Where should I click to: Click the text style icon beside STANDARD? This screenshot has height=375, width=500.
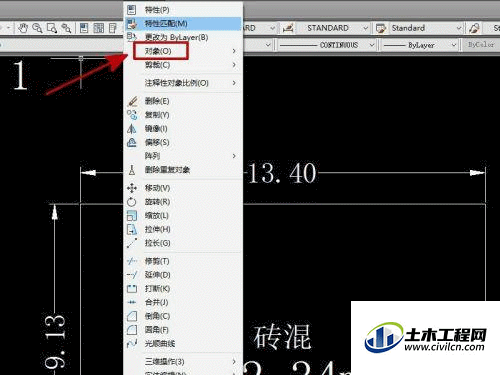tap(288, 28)
